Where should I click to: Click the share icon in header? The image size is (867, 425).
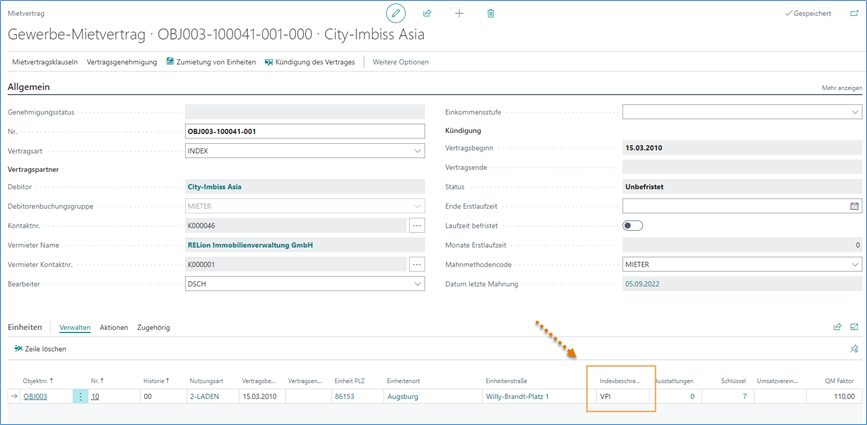pos(427,13)
